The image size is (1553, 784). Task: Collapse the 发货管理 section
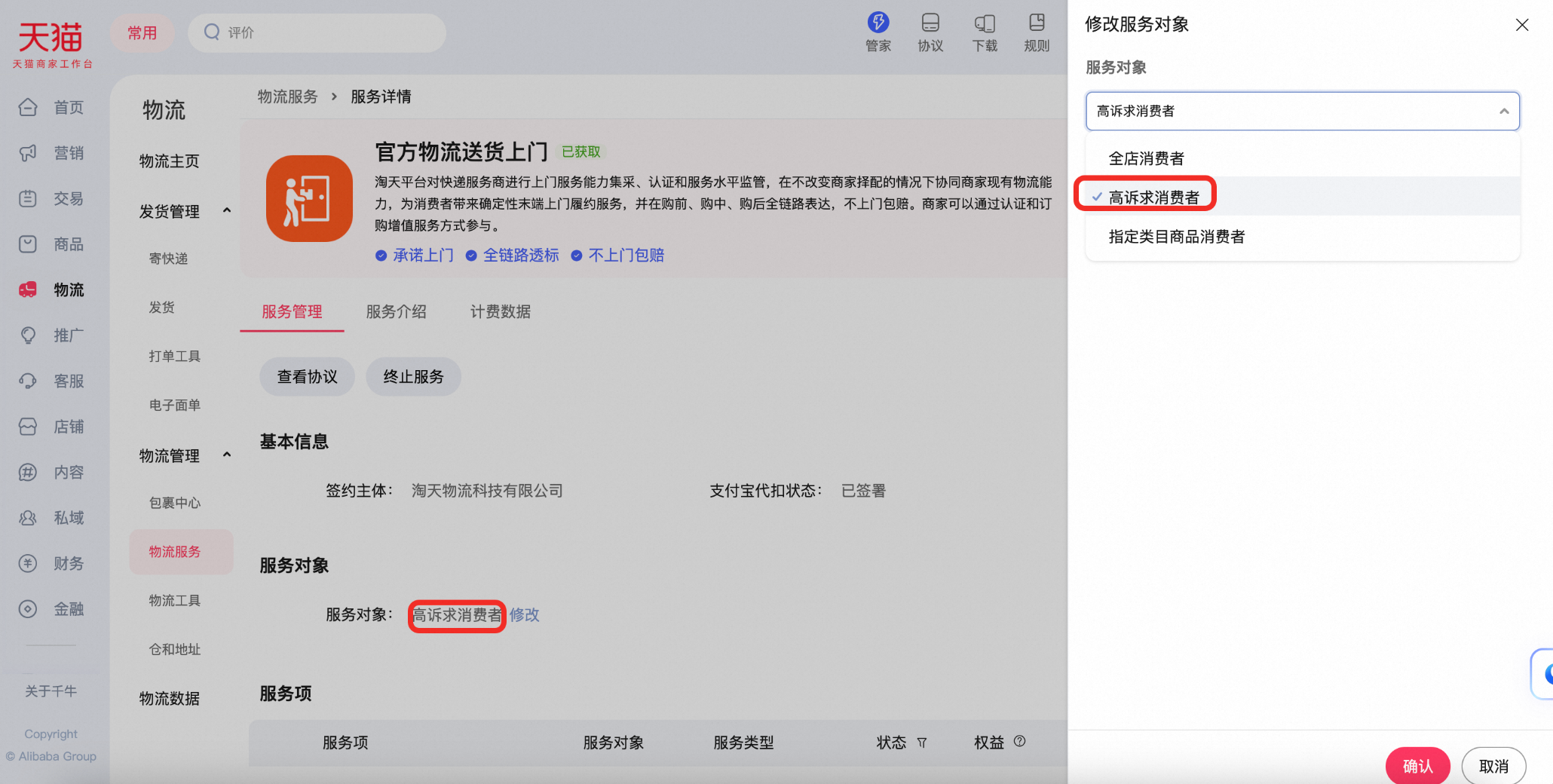pyautogui.click(x=227, y=210)
